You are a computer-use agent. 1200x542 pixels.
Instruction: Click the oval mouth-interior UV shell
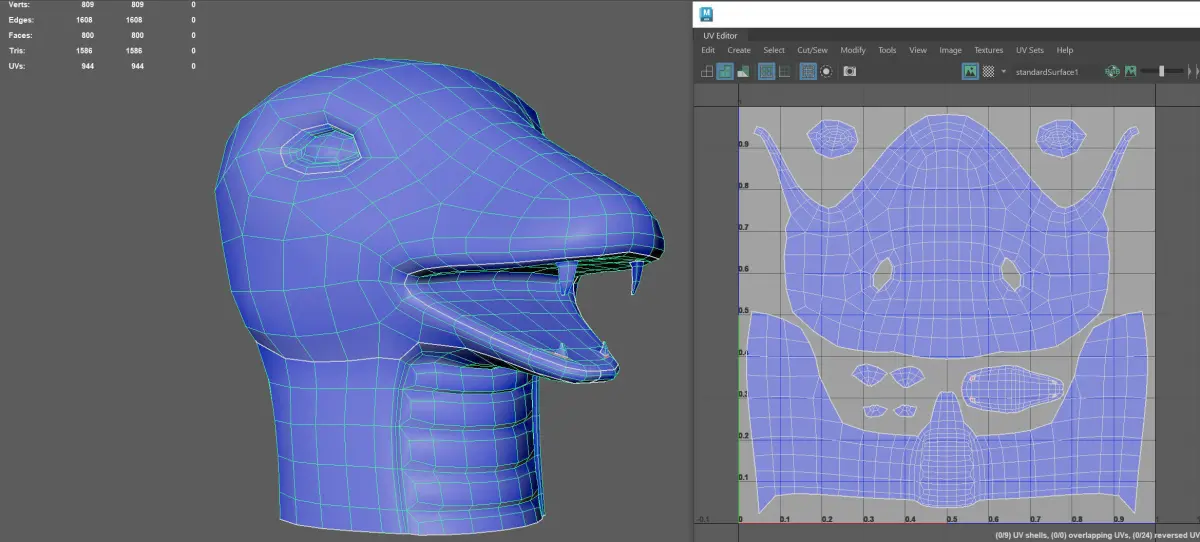coord(1013,387)
